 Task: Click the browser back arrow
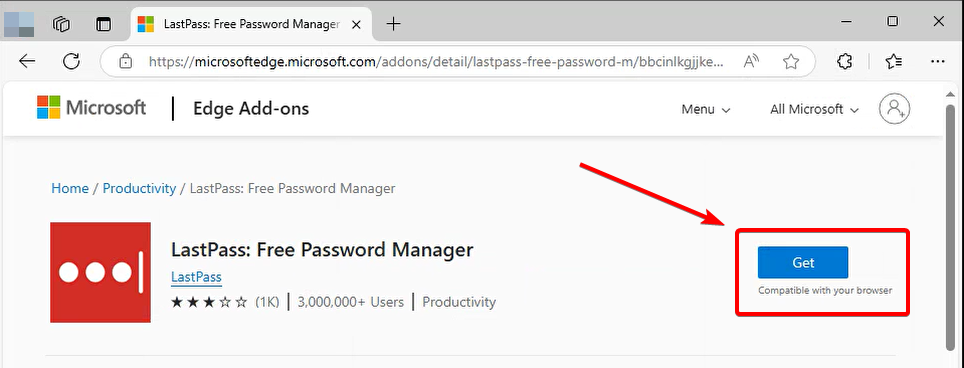[27, 61]
